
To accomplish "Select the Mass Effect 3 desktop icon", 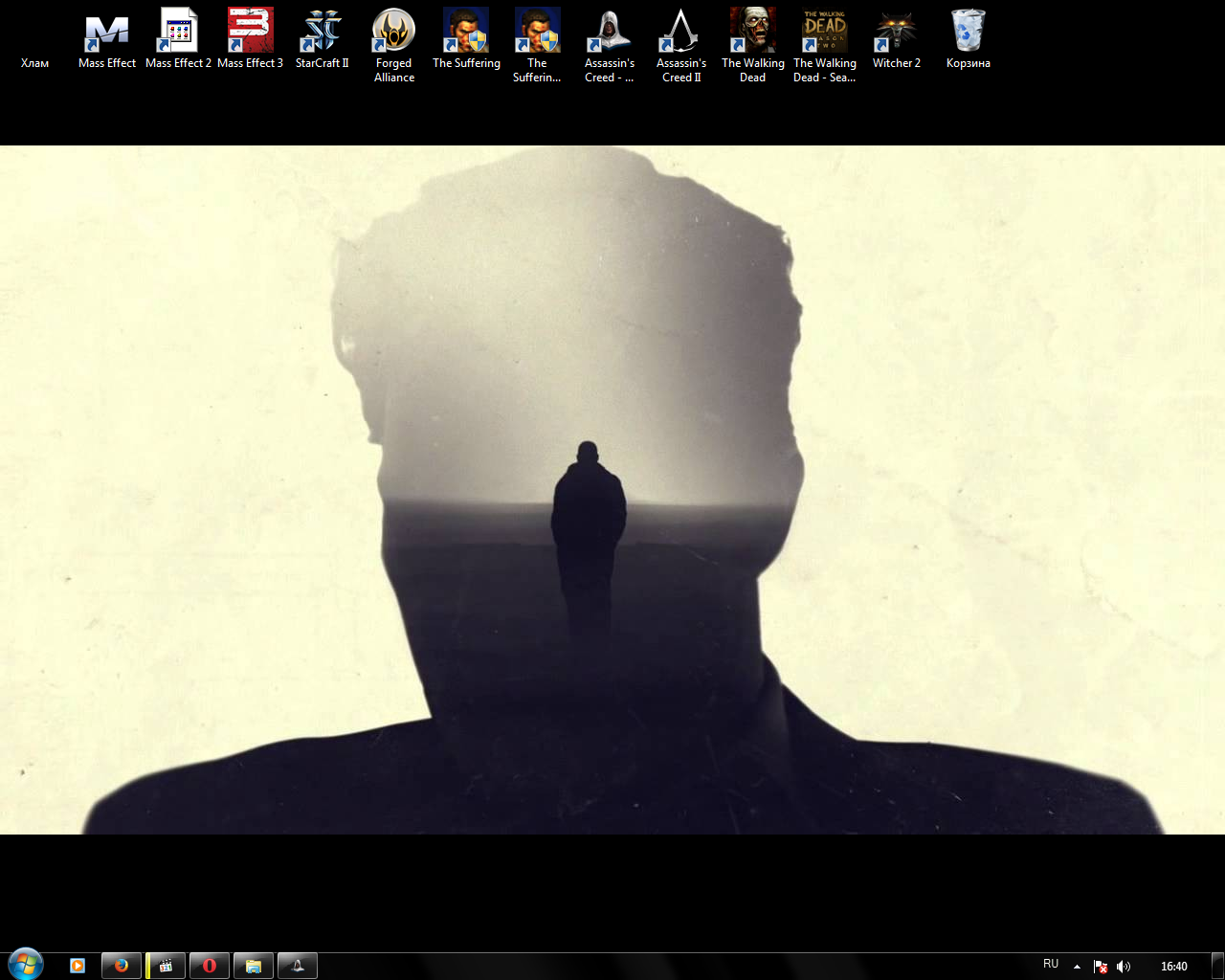I will (x=250, y=33).
